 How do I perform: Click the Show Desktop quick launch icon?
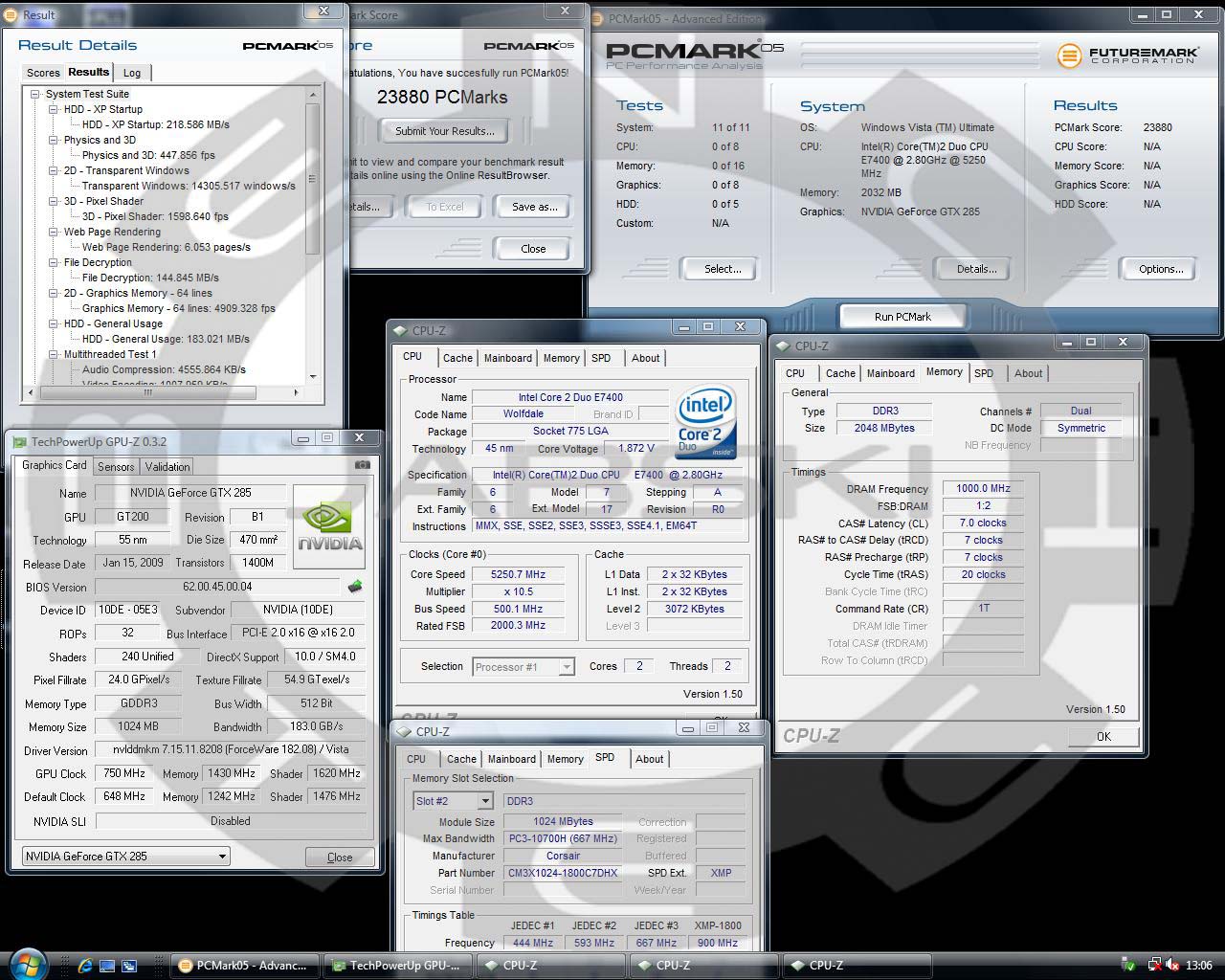[x=107, y=966]
